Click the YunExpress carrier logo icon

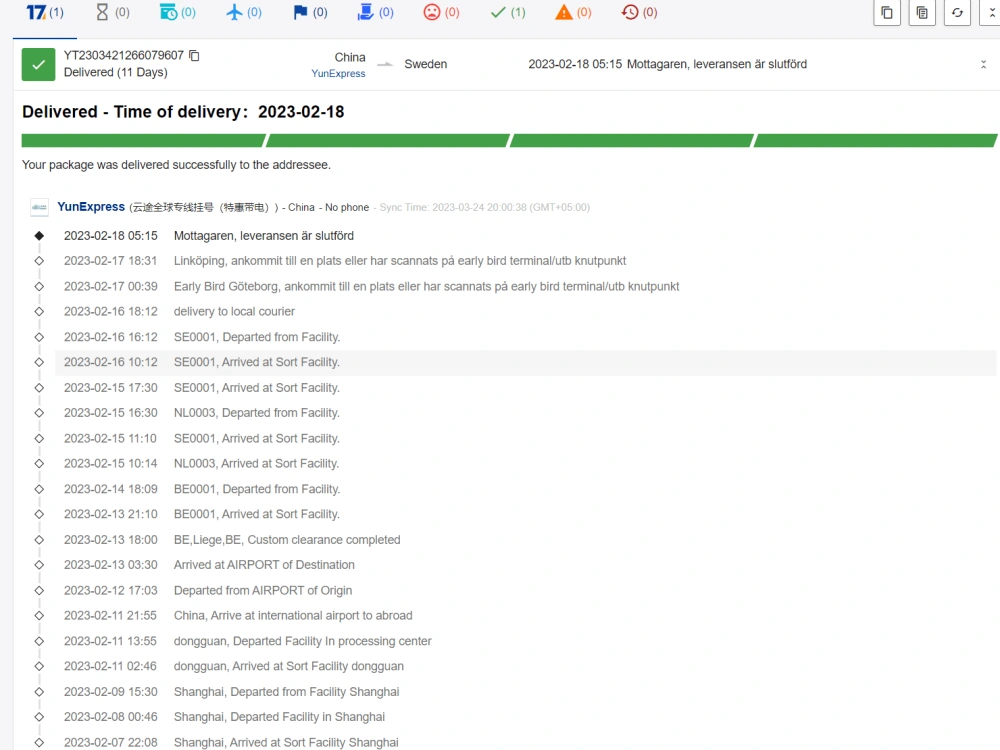pyautogui.click(x=40, y=207)
